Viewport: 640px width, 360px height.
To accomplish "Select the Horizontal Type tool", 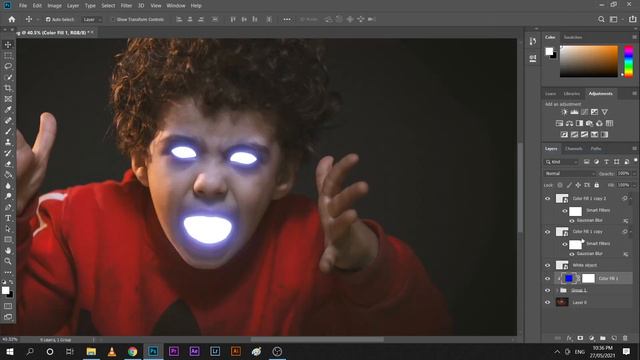I will (8, 218).
